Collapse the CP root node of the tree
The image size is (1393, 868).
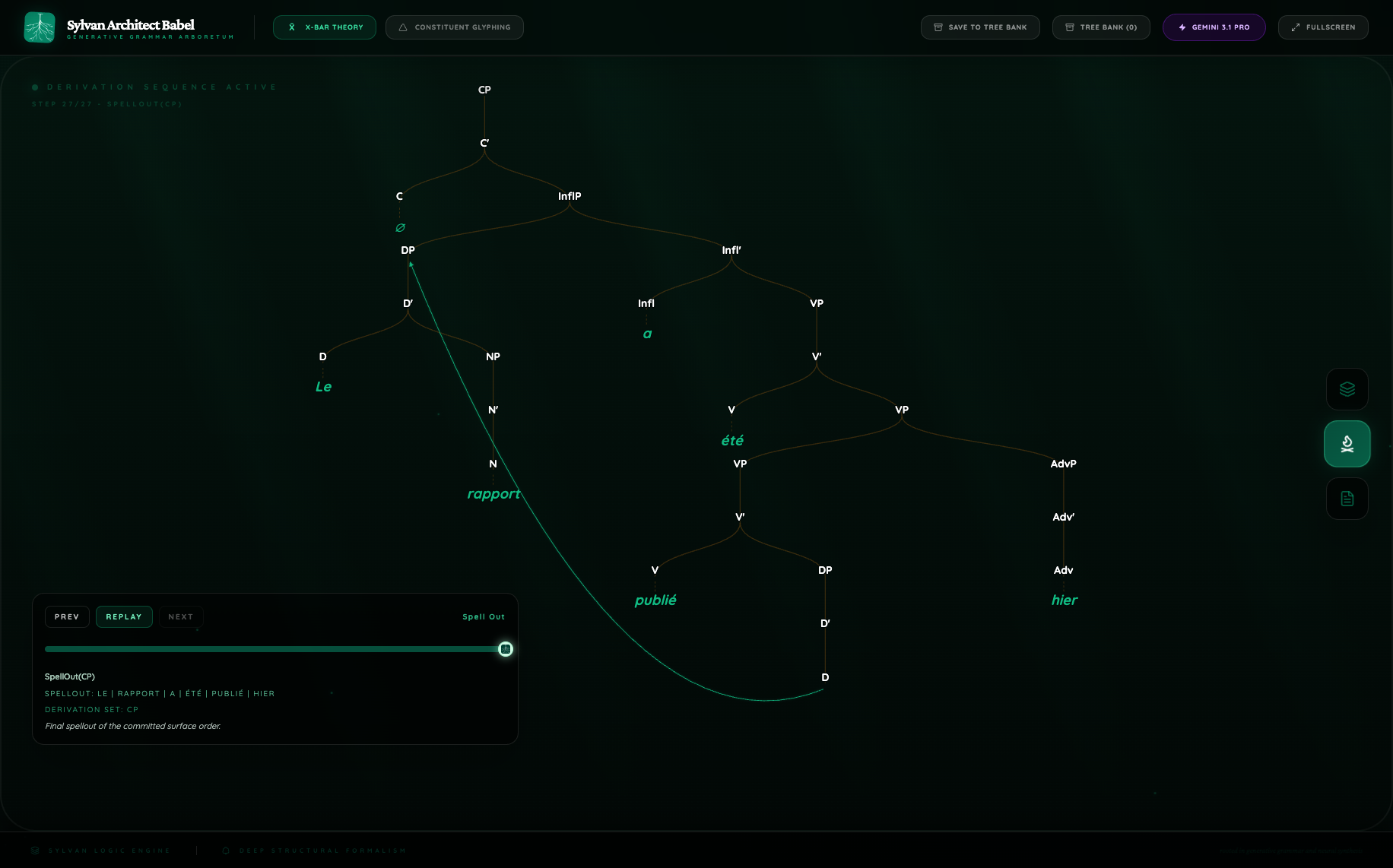coord(484,90)
